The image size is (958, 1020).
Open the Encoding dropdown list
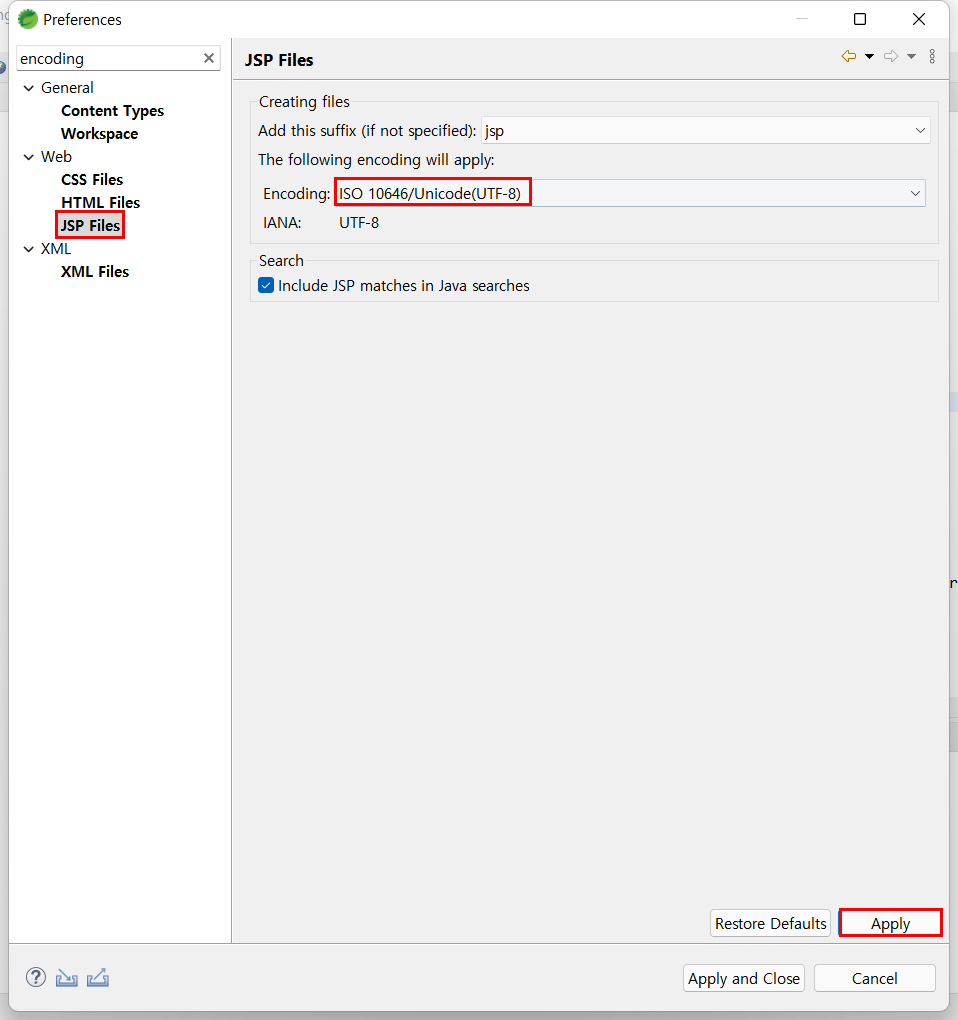[x=630, y=193]
